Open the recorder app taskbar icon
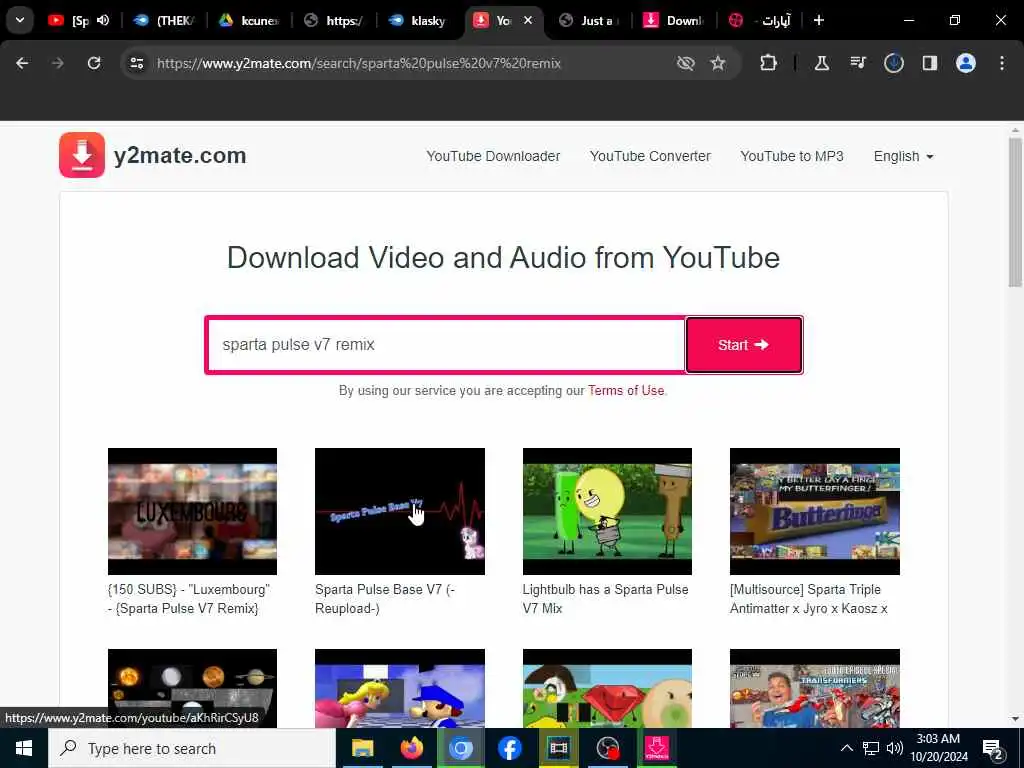This screenshot has height=768, width=1024. tap(607, 748)
